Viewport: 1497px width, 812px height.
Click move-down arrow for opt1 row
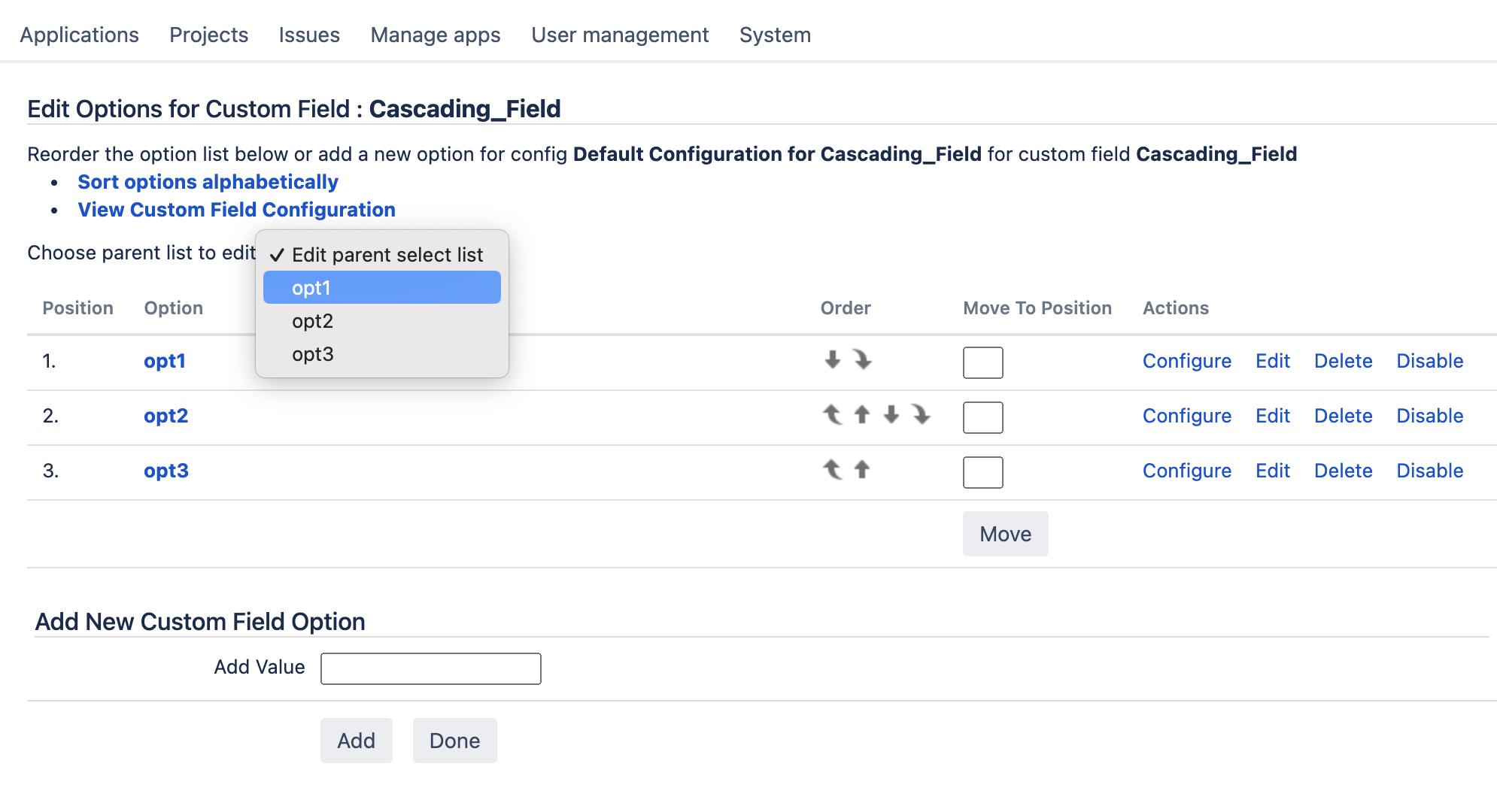pyautogui.click(x=832, y=359)
